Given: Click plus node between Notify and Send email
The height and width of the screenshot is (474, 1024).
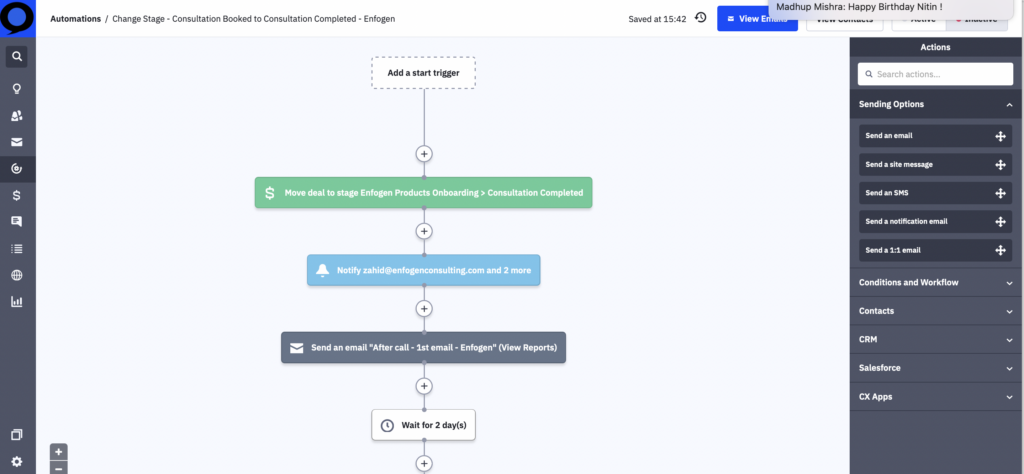Looking at the screenshot, I should point(424,309).
